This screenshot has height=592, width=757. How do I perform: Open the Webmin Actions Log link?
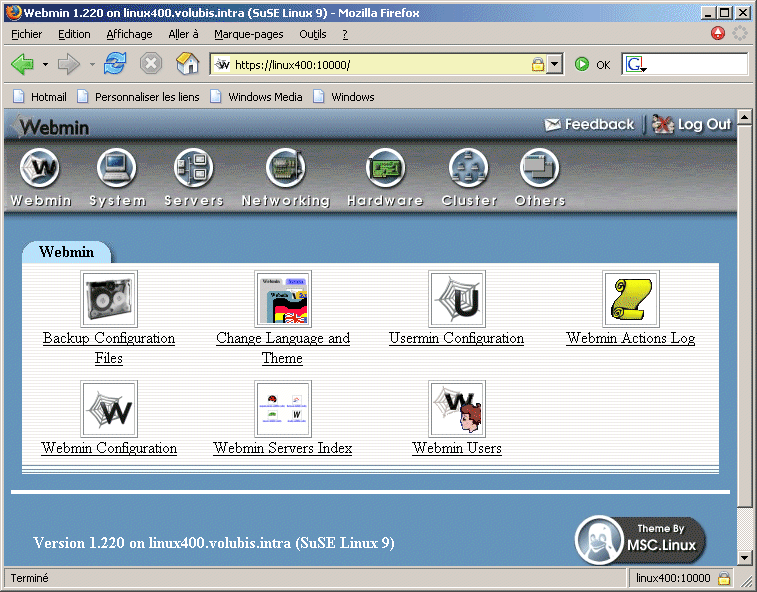coord(631,338)
